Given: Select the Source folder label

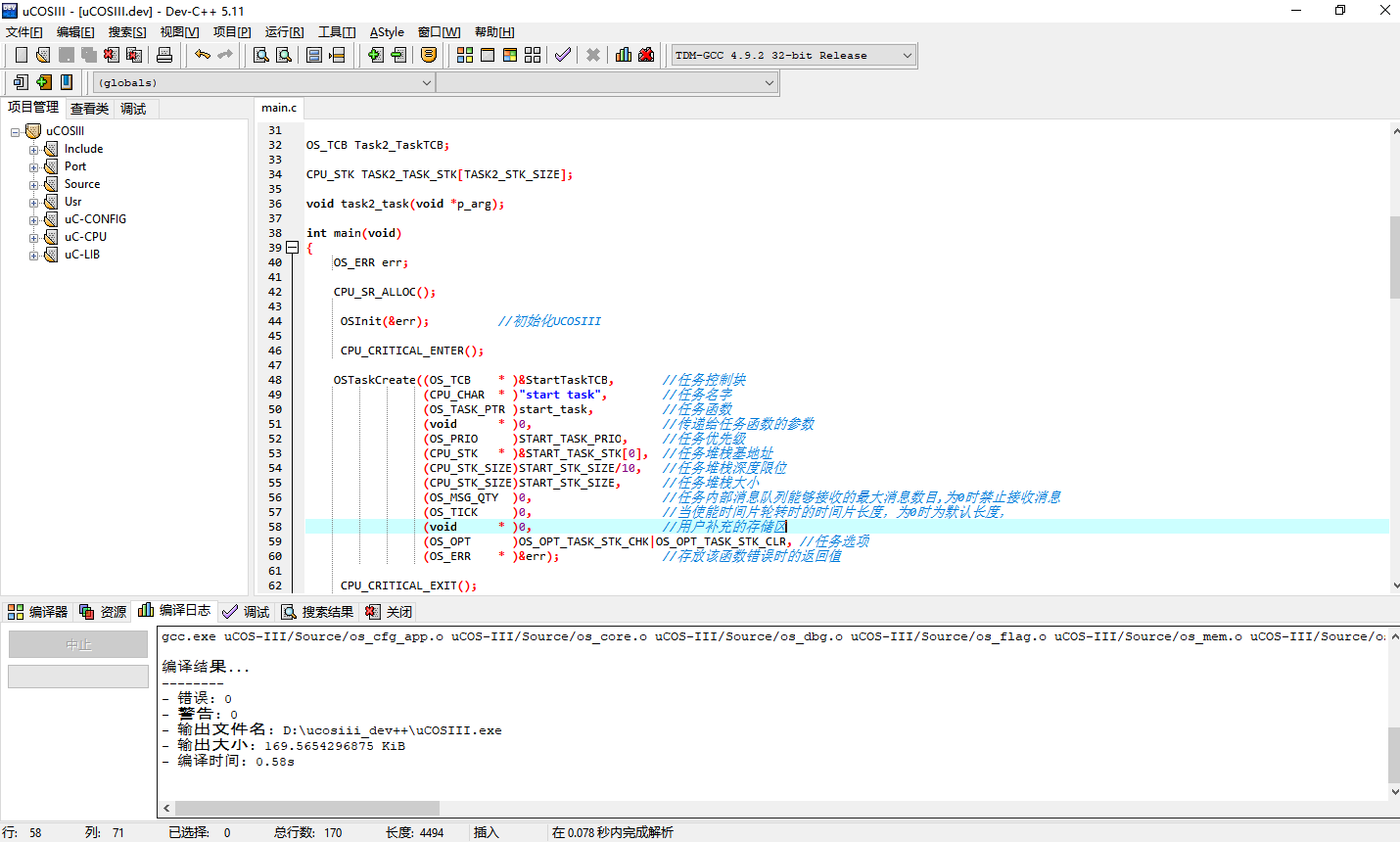Looking at the screenshot, I should click(82, 184).
